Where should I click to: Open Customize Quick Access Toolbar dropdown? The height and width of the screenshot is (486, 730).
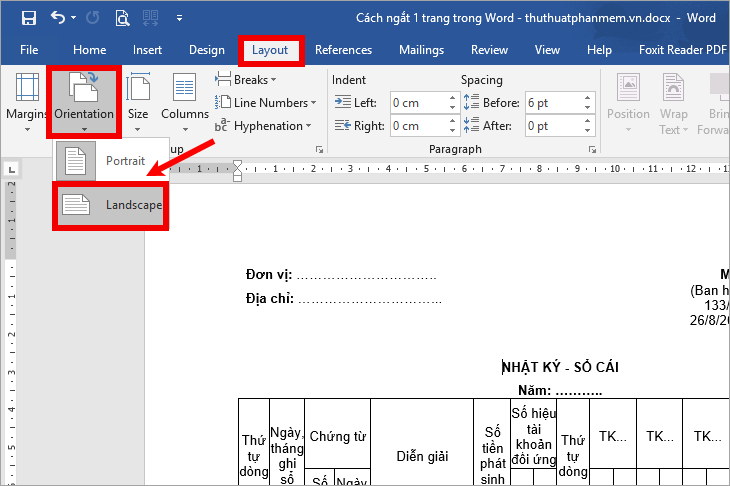(179, 18)
